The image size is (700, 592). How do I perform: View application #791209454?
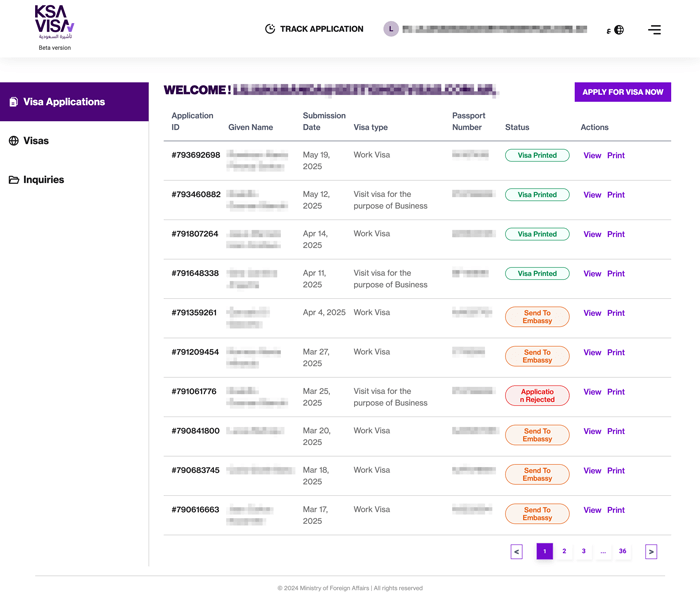tap(592, 352)
